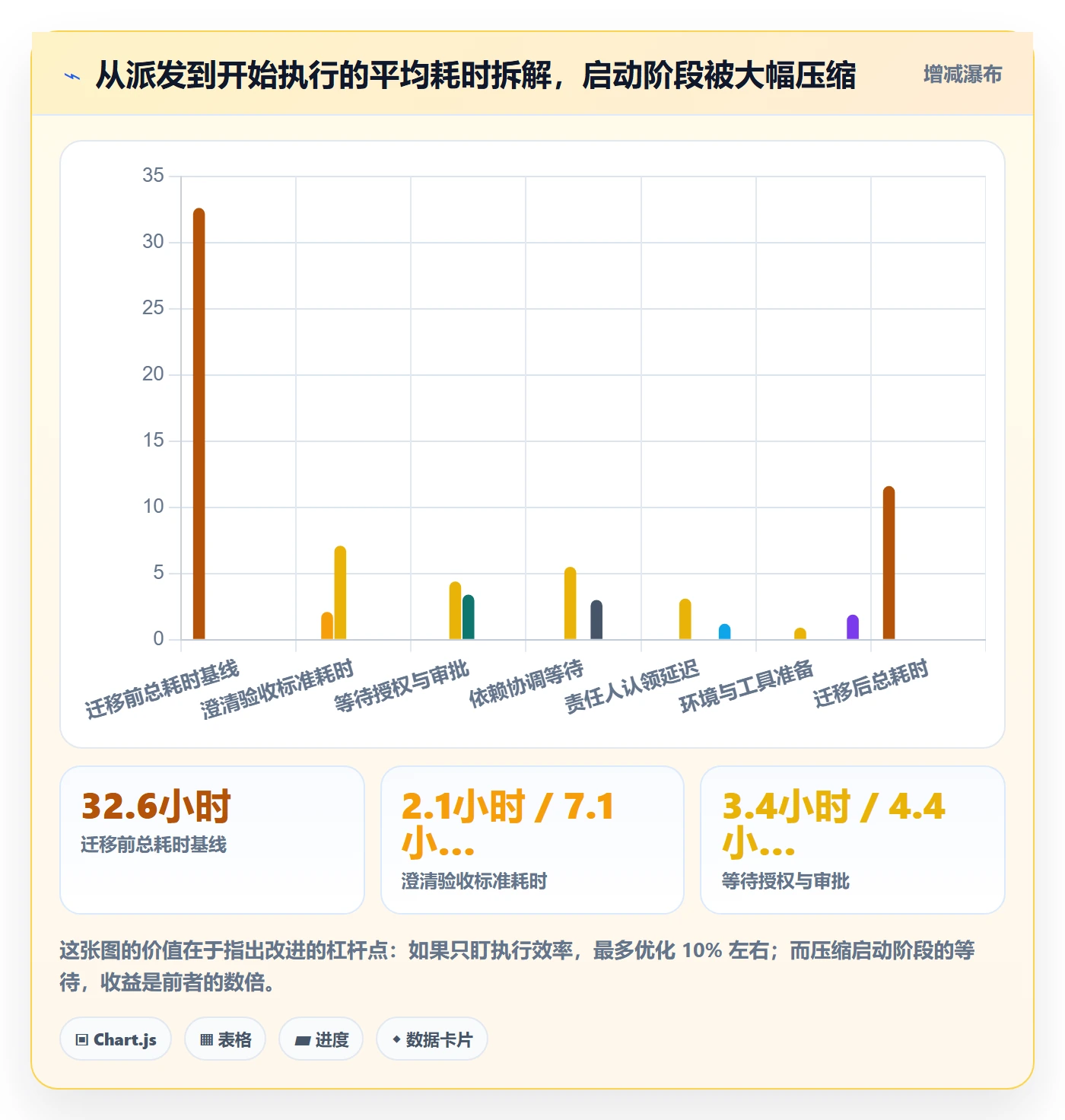Screen dimensions: 1065x1120
Task: Select the 进度 chip
Action: click(x=321, y=1039)
